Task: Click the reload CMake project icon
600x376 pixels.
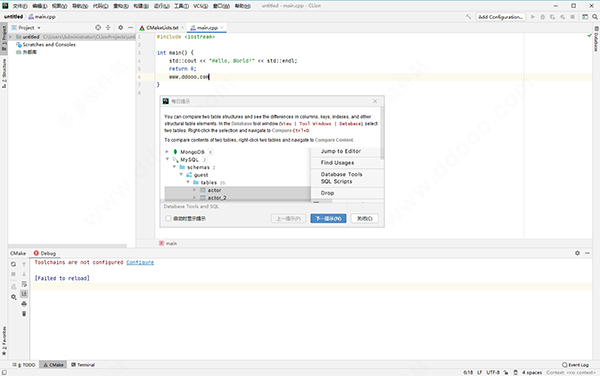Action: pyautogui.click(x=13, y=264)
